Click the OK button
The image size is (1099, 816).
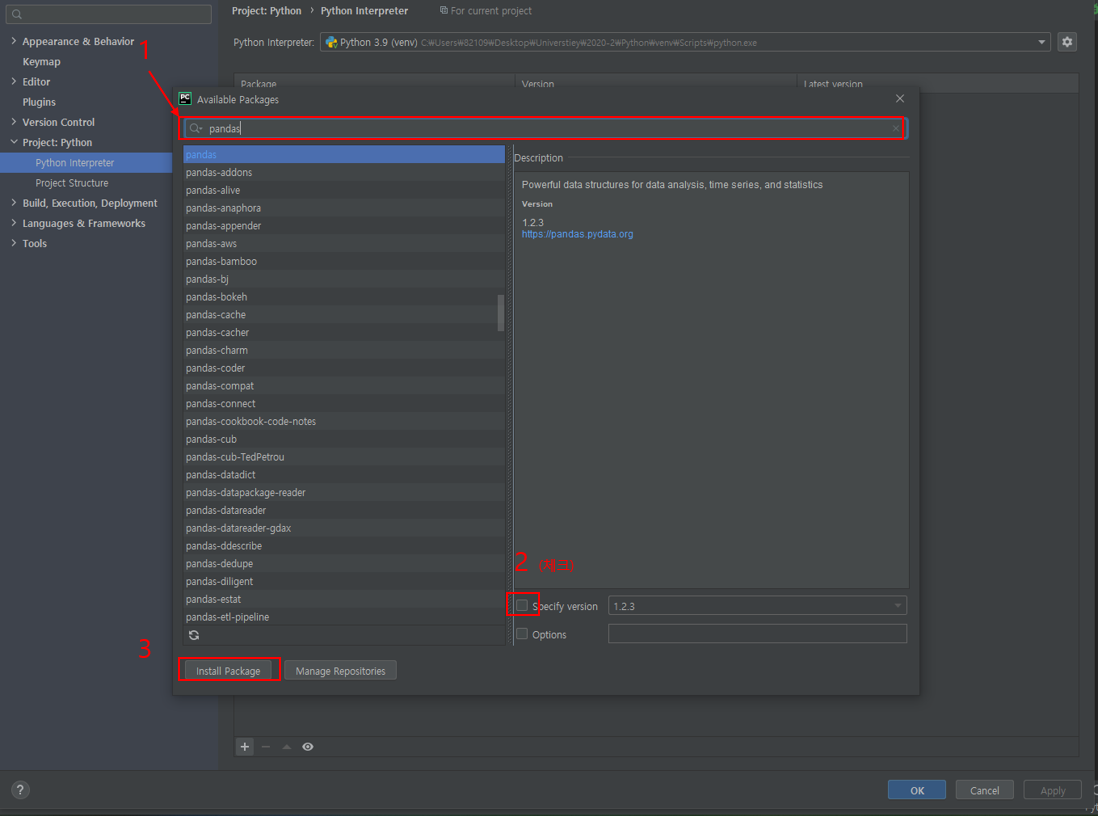917,790
